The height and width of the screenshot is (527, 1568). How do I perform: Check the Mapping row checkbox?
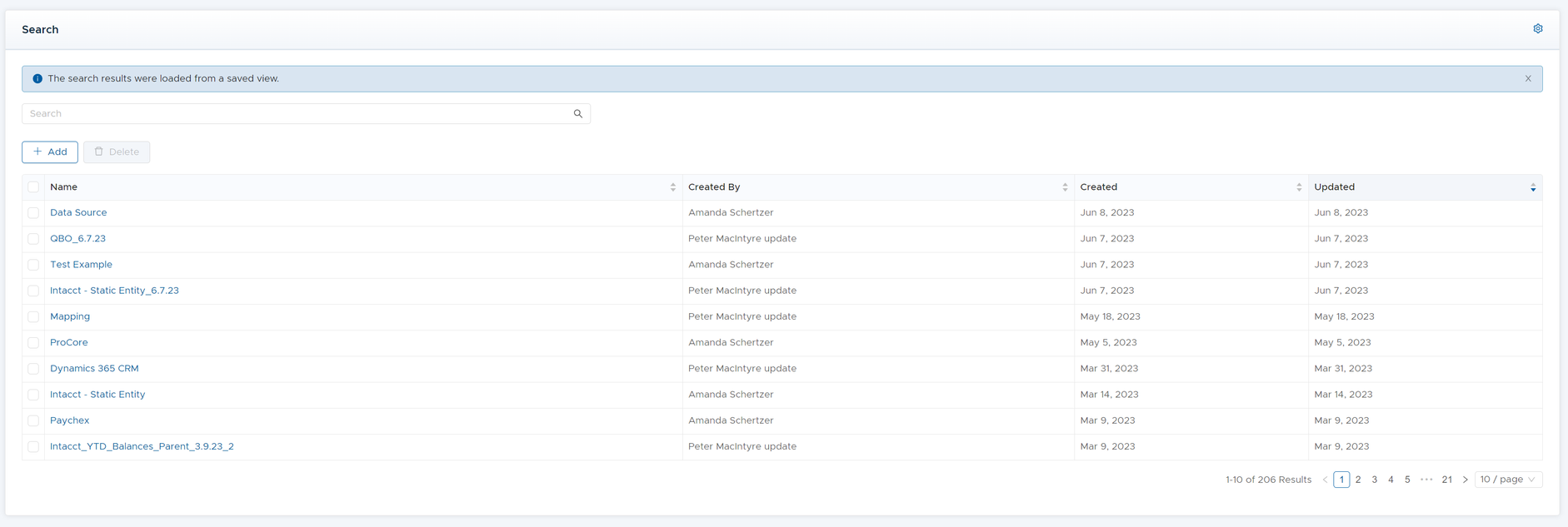pyautogui.click(x=33, y=316)
